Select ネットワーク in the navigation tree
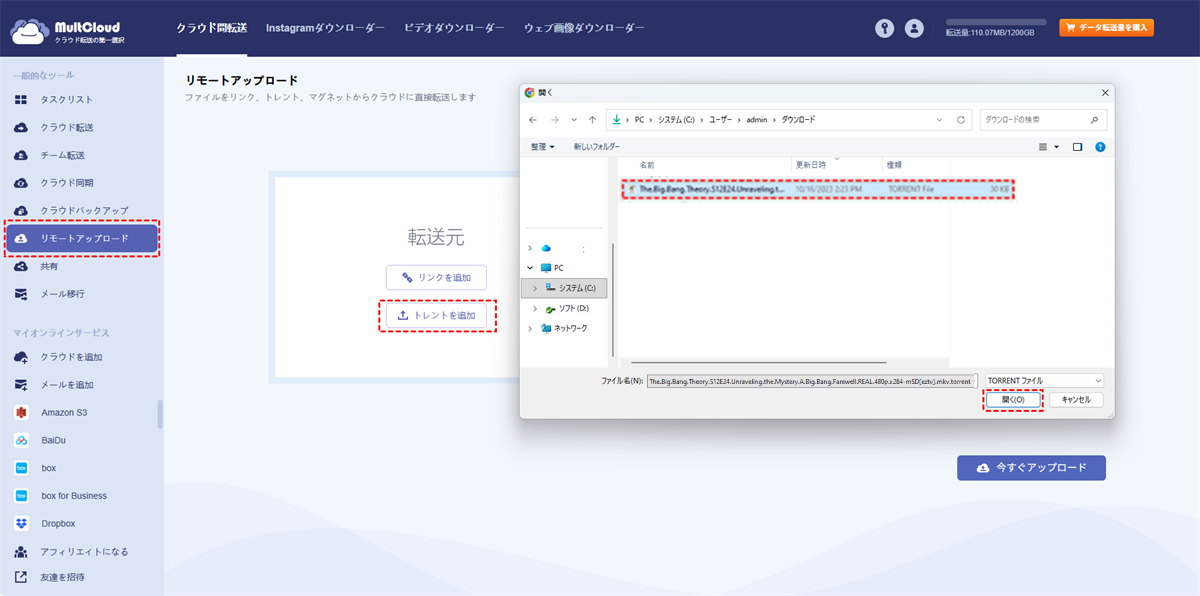Screen dimensions: 1200x596 pos(571,328)
